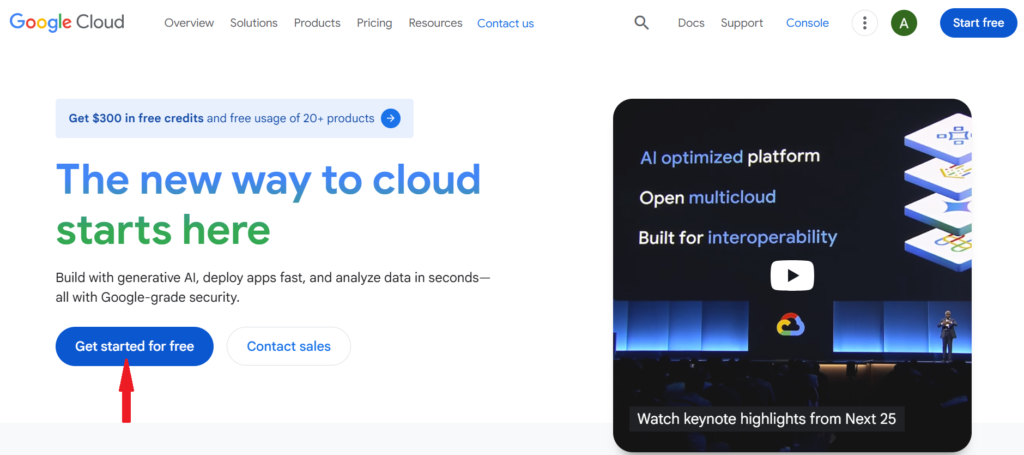
Task: Play the keynote video
Action: pos(792,275)
